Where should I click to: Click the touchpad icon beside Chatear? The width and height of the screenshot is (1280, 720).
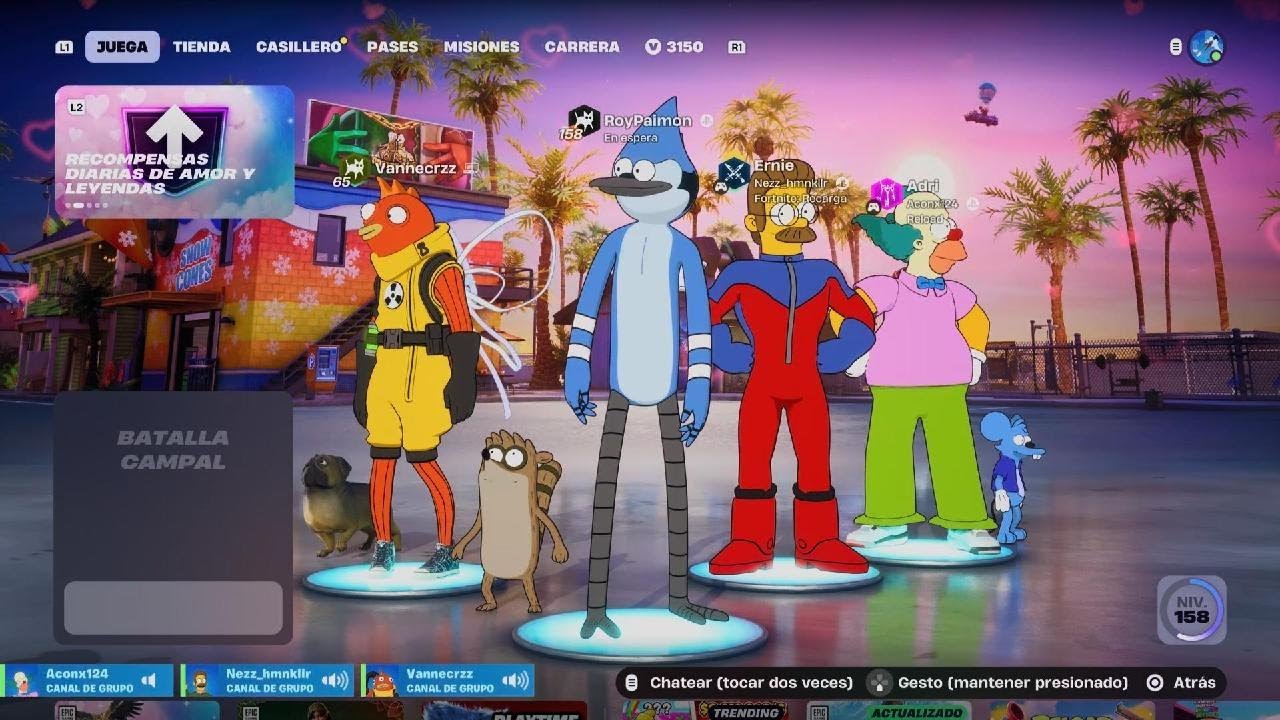click(632, 682)
